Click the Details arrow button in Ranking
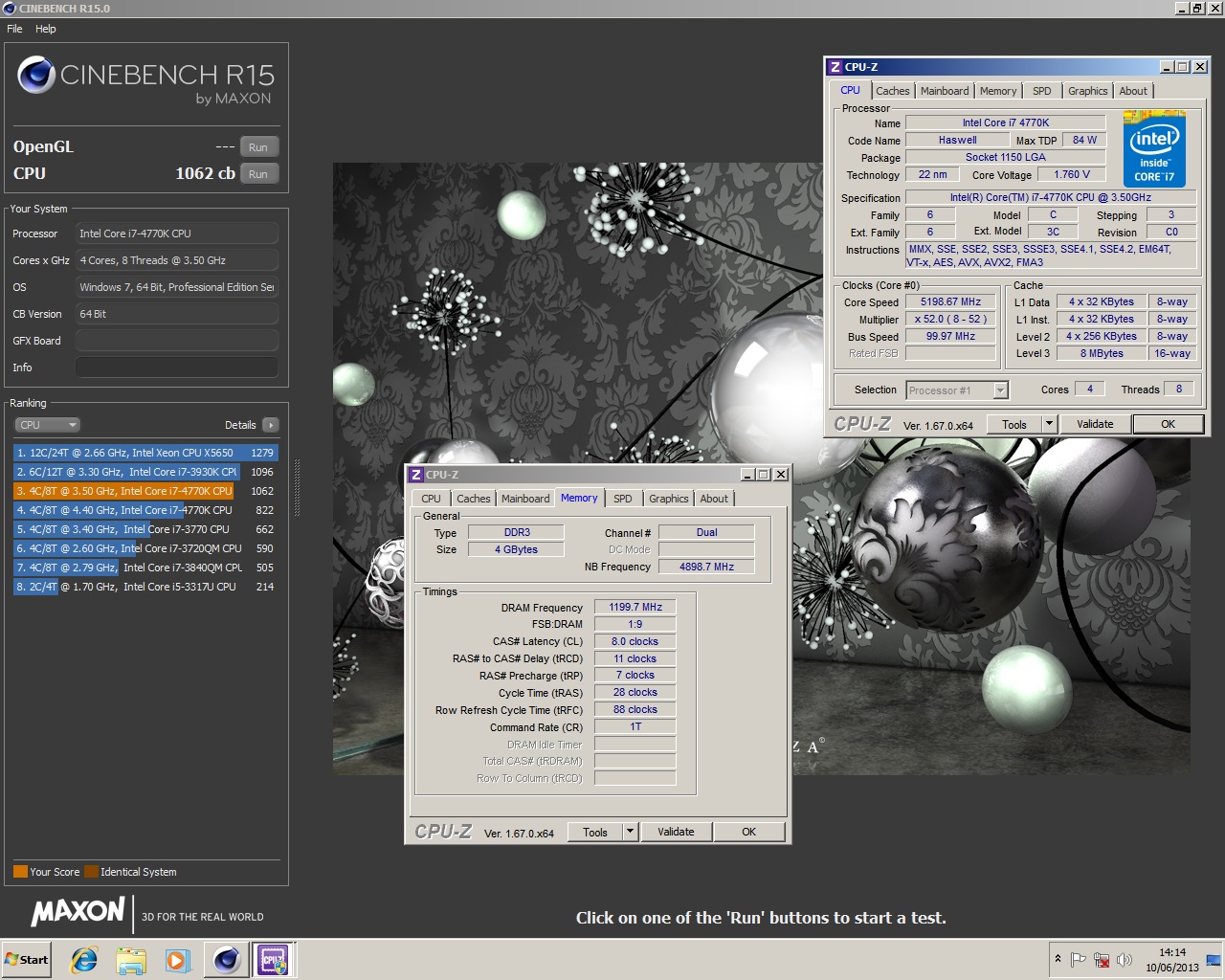 [x=271, y=425]
